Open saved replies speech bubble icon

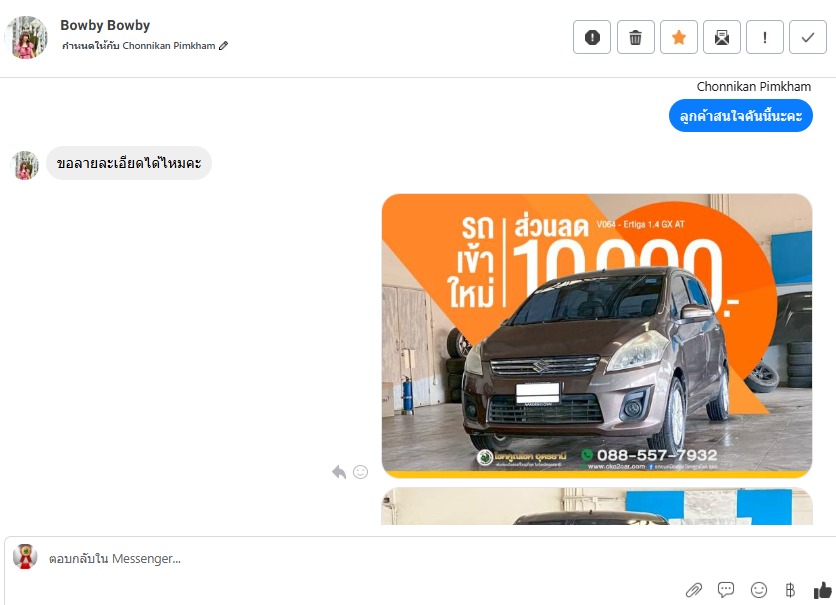pos(726,590)
